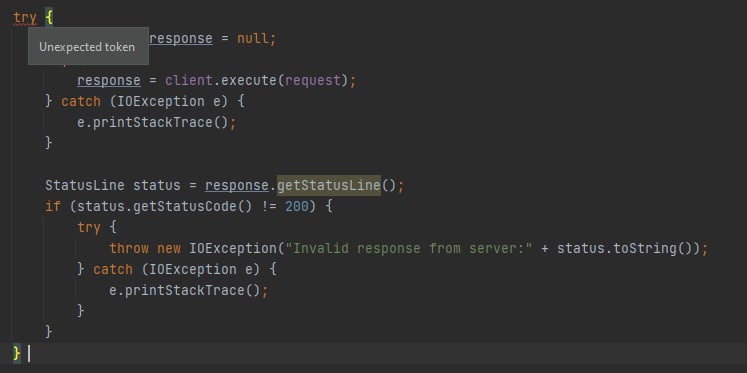Click 'throw' keyword

[129, 248]
